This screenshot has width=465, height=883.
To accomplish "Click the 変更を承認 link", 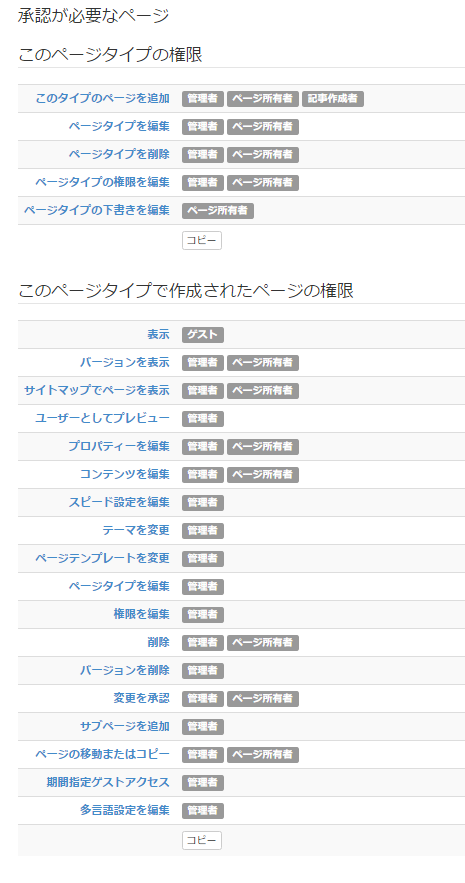I will pyautogui.click(x=141, y=698).
